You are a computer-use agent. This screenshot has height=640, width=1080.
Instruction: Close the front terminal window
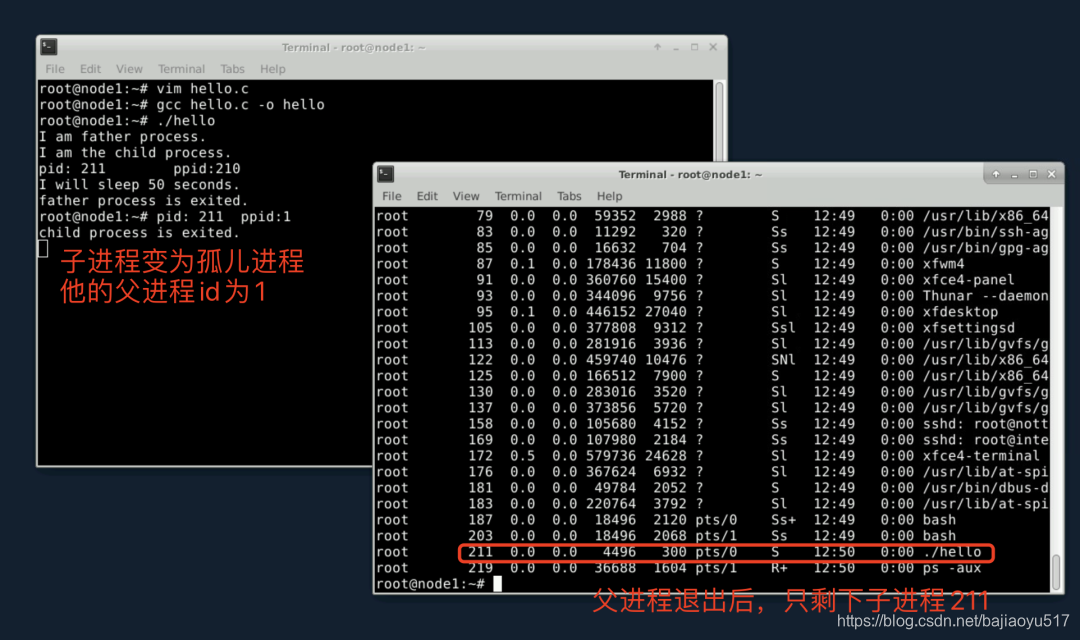[x=1052, y=174]
